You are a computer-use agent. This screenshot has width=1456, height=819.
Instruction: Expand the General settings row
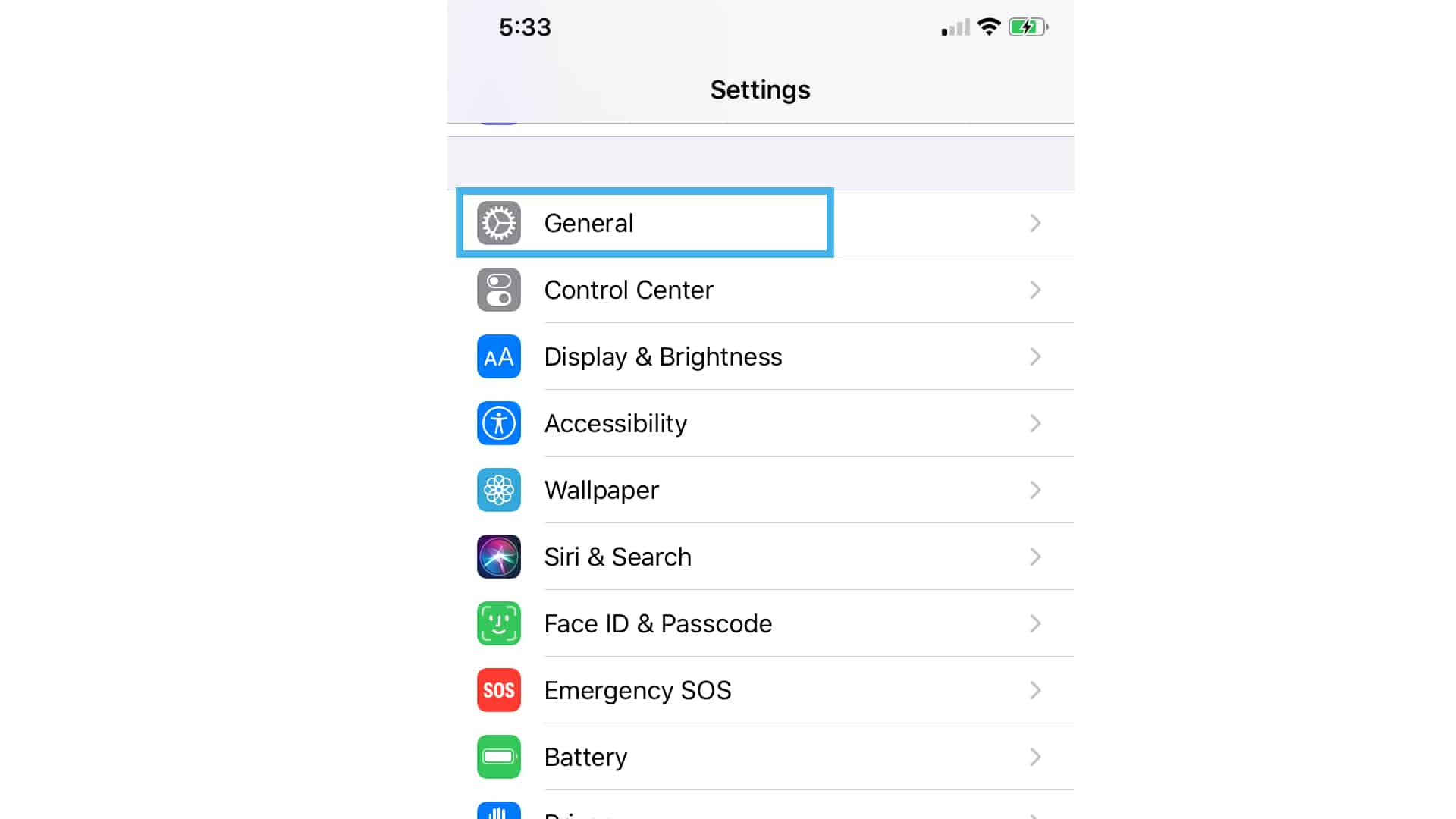pyautogui.click(x=760, y=222)
